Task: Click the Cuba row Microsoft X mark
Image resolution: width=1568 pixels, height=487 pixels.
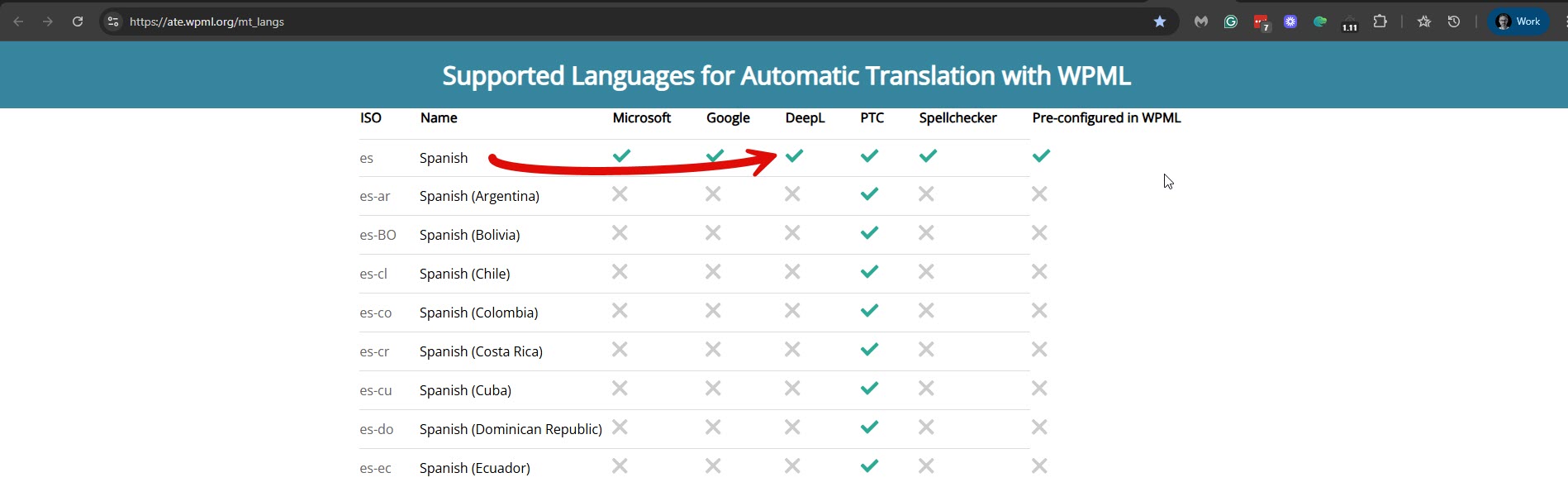Action: pos(620,389)
